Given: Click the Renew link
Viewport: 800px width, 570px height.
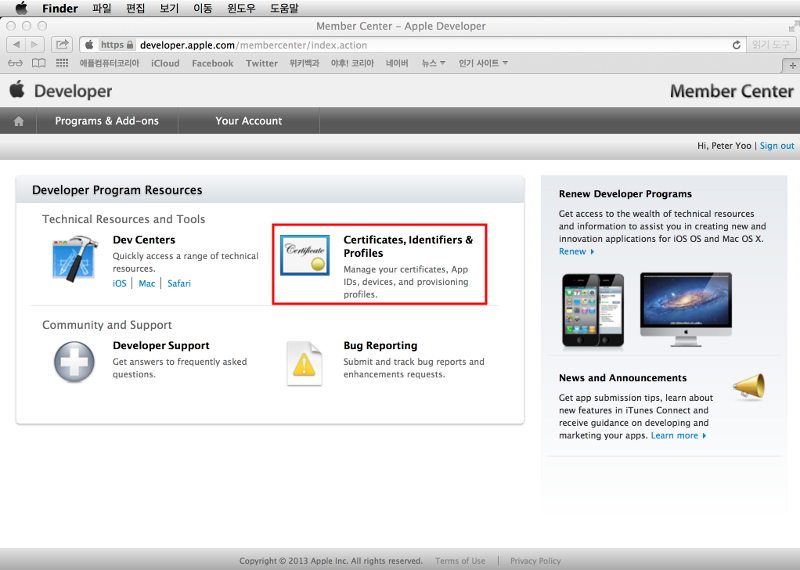Looking at the screenshot, I should point(577,252).
